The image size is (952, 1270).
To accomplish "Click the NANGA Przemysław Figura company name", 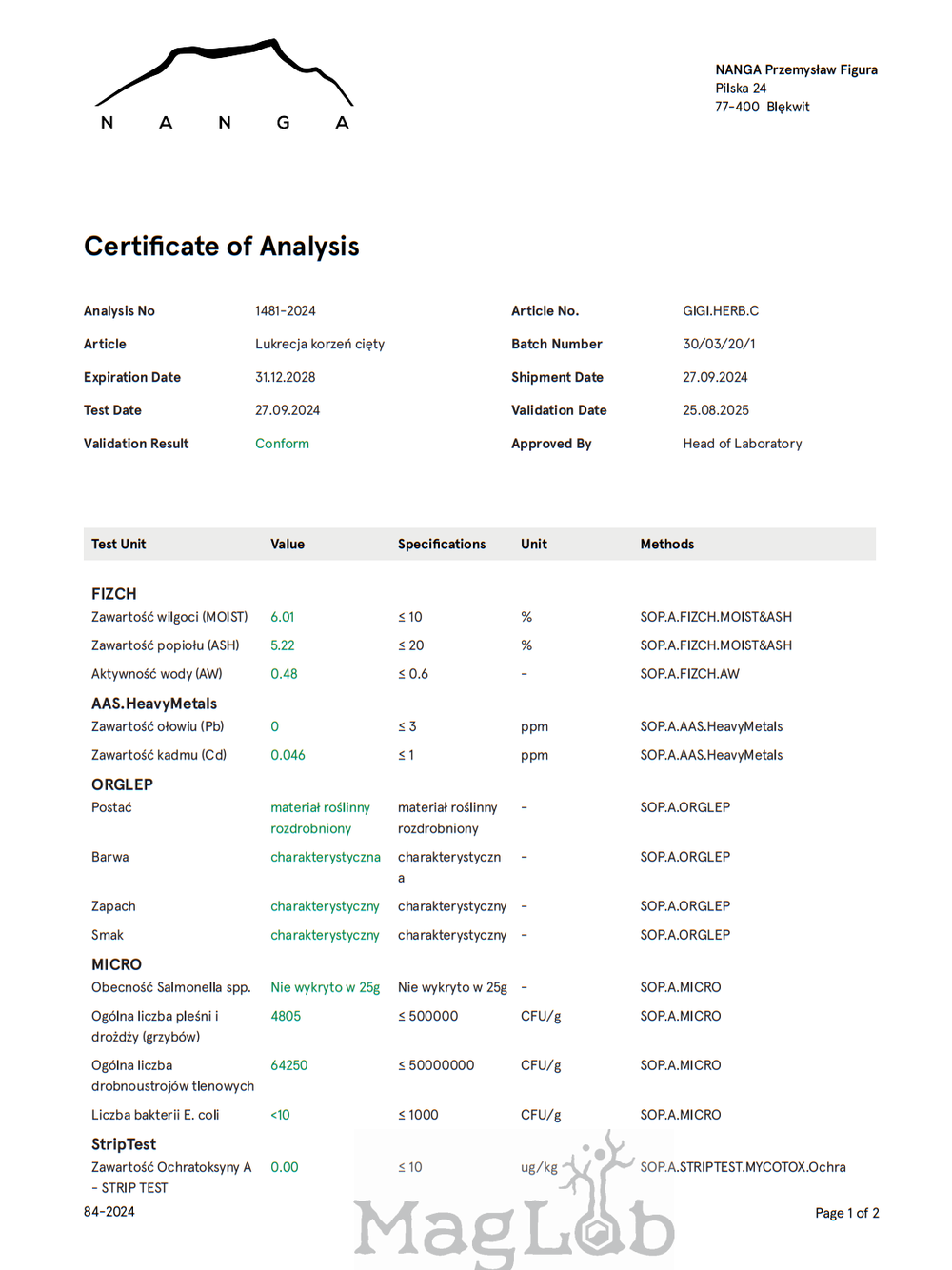I will pos(796,70).
